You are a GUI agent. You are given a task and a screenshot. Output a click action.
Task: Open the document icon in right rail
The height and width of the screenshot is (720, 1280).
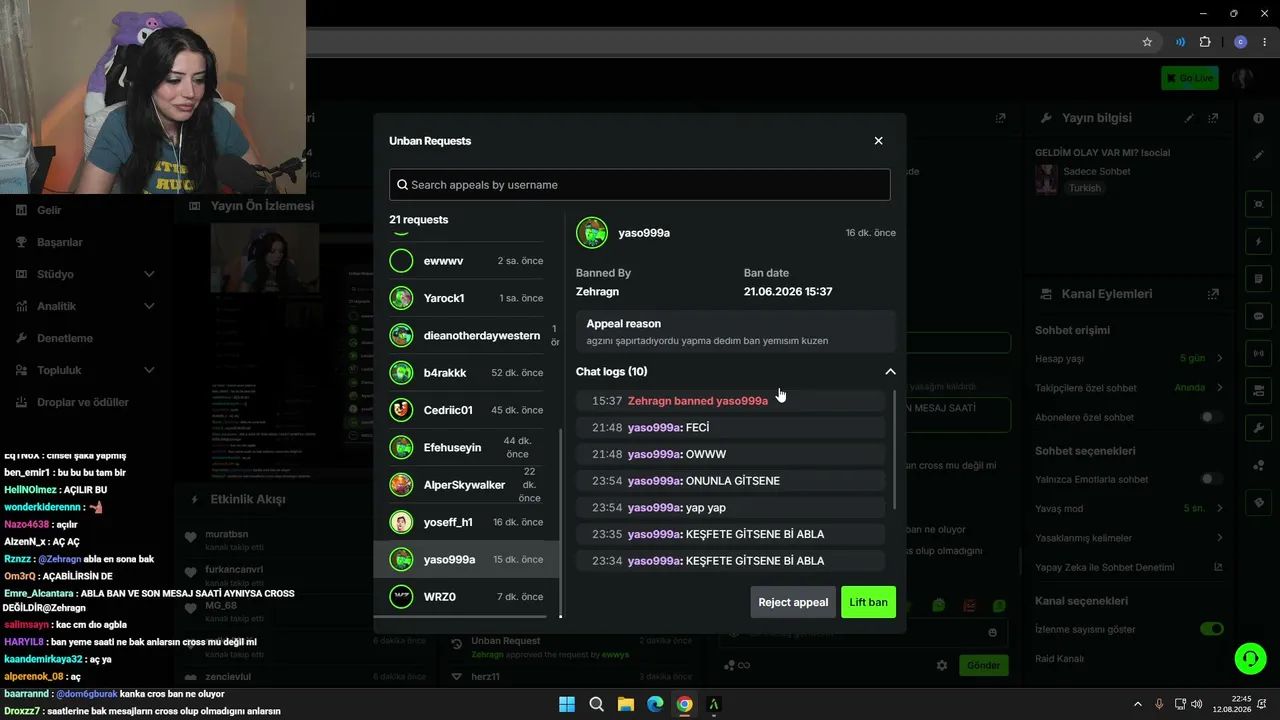coord(1258,279)
